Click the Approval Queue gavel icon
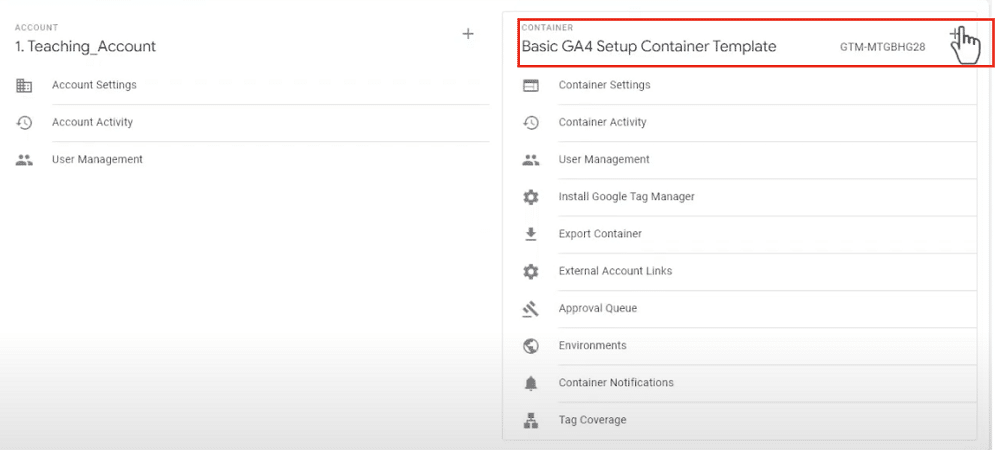1000x450 pixels. tap(531, 308)
